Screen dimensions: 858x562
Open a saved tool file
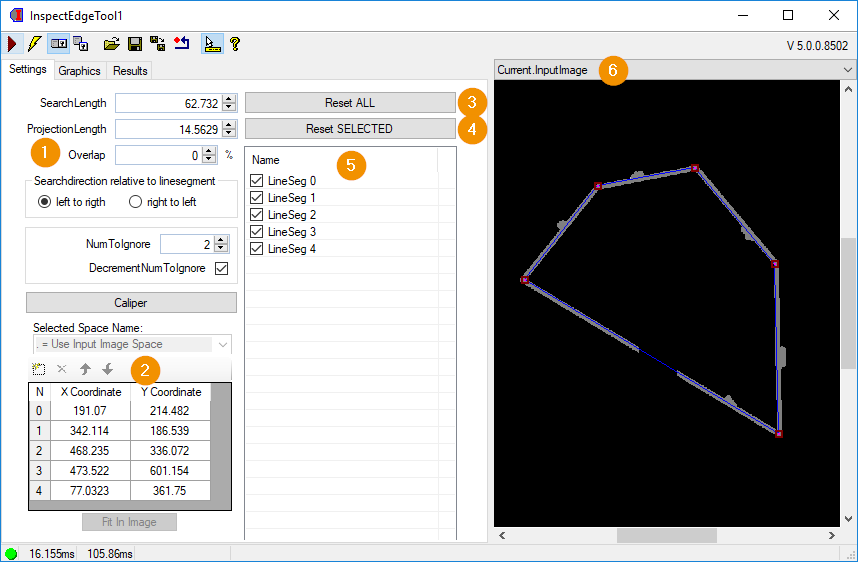112,44
